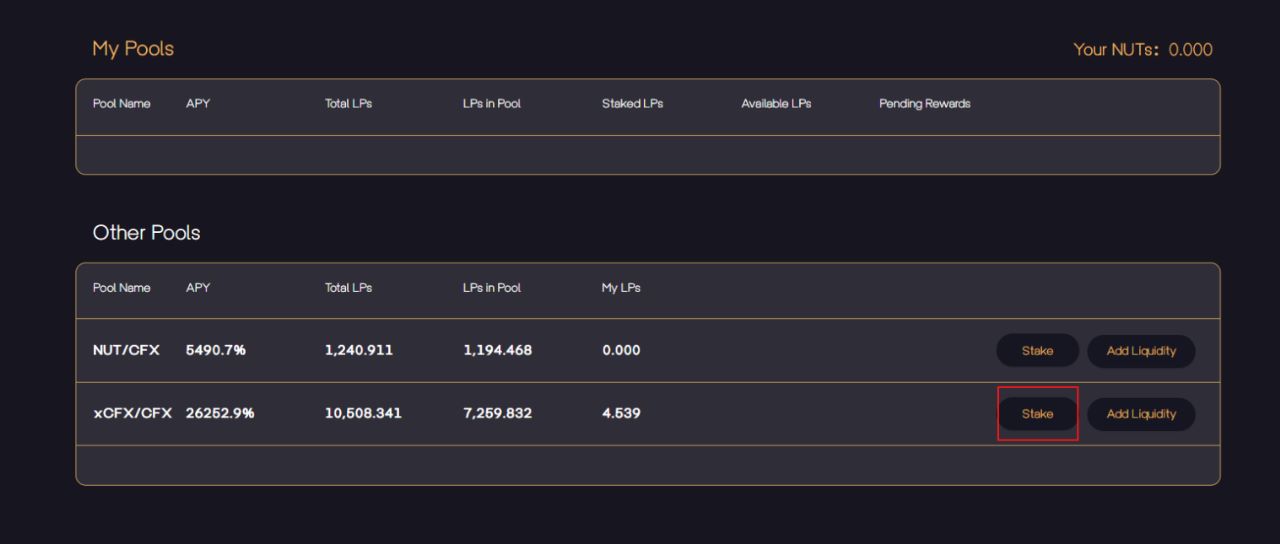Click the Your NUTs balance display
The width and height of the screenshot is (1280, 544).
(1142, 50)
